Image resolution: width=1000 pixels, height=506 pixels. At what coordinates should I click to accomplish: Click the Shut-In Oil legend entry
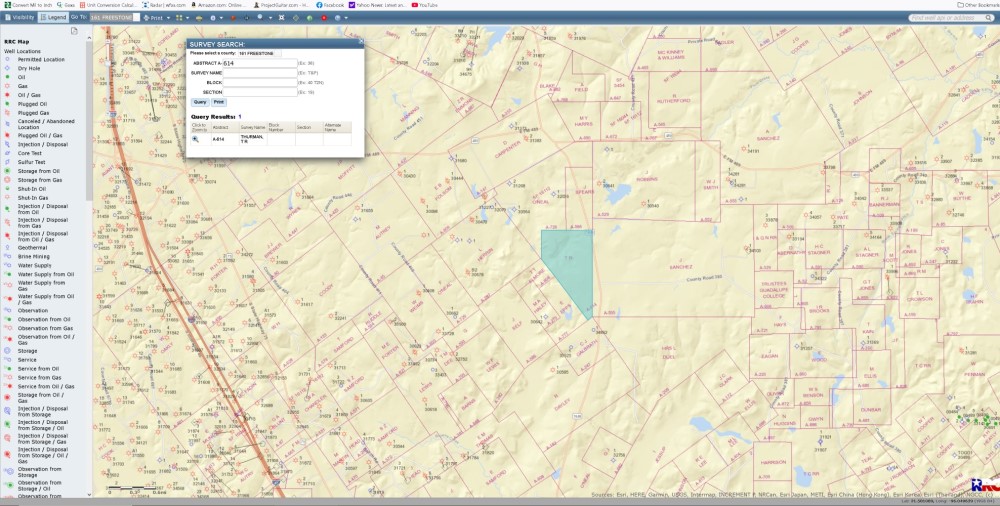point(25,189)
